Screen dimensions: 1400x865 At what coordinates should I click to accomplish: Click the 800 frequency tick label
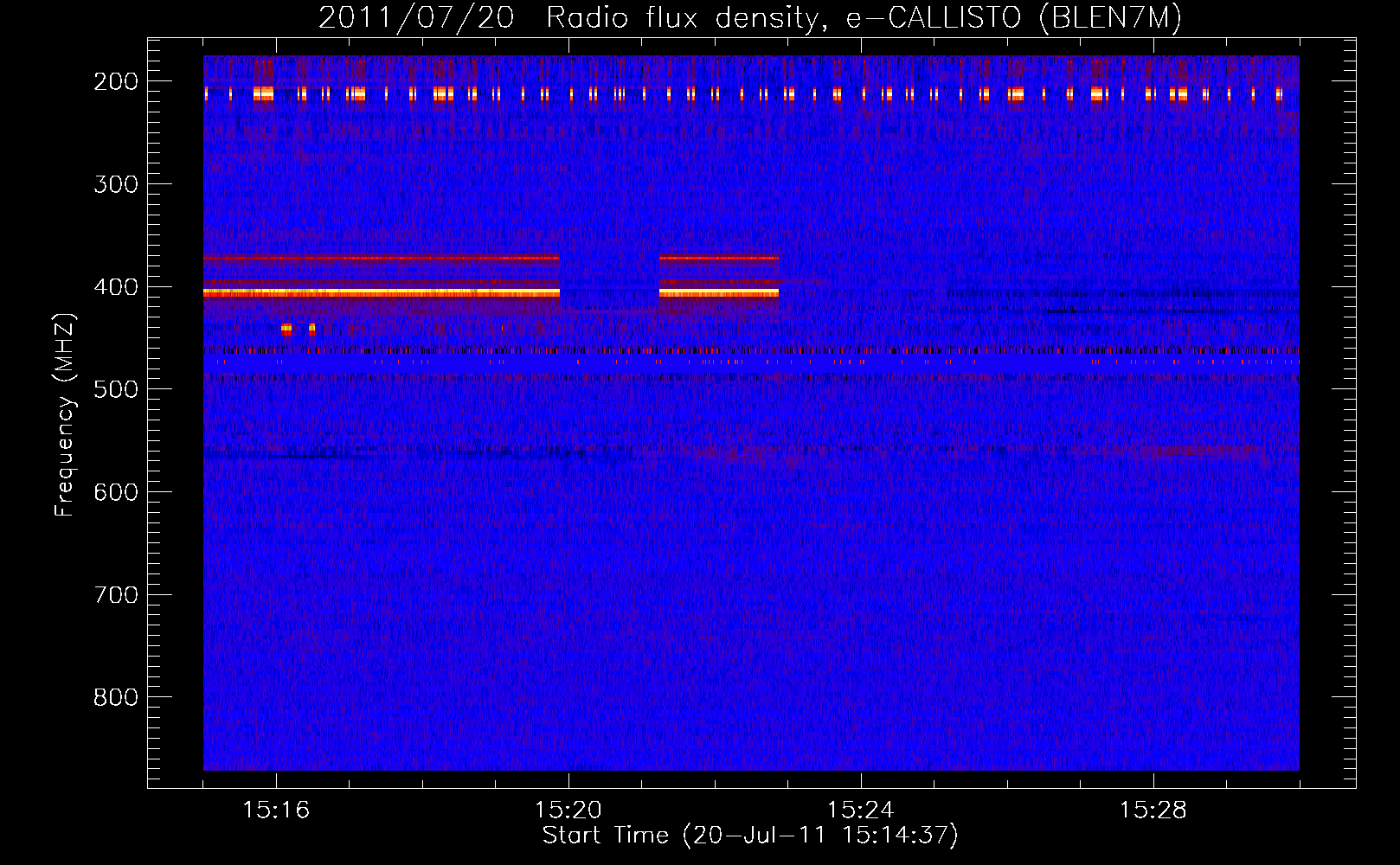tap(116, 697)
